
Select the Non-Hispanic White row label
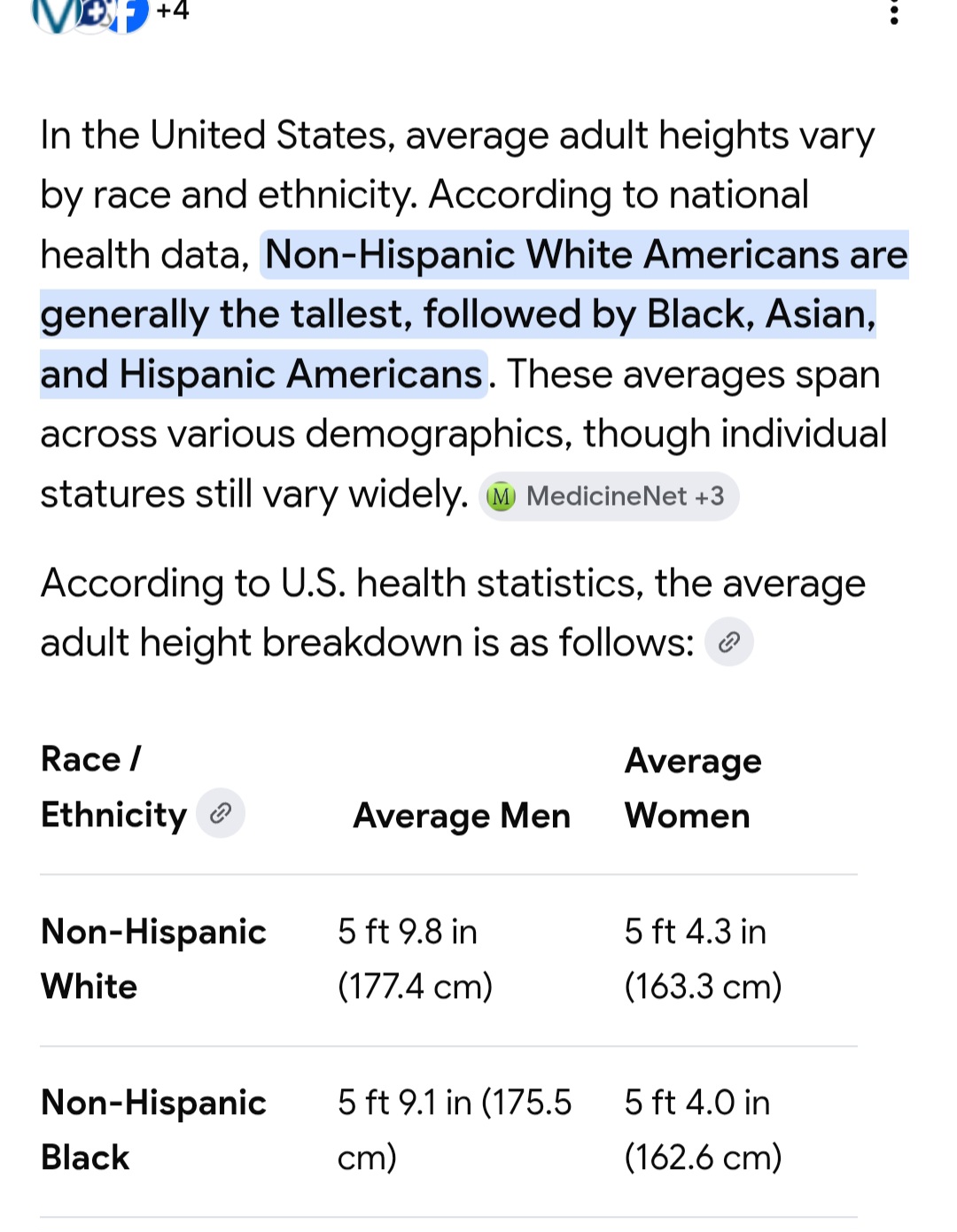(x=153, y=959)
